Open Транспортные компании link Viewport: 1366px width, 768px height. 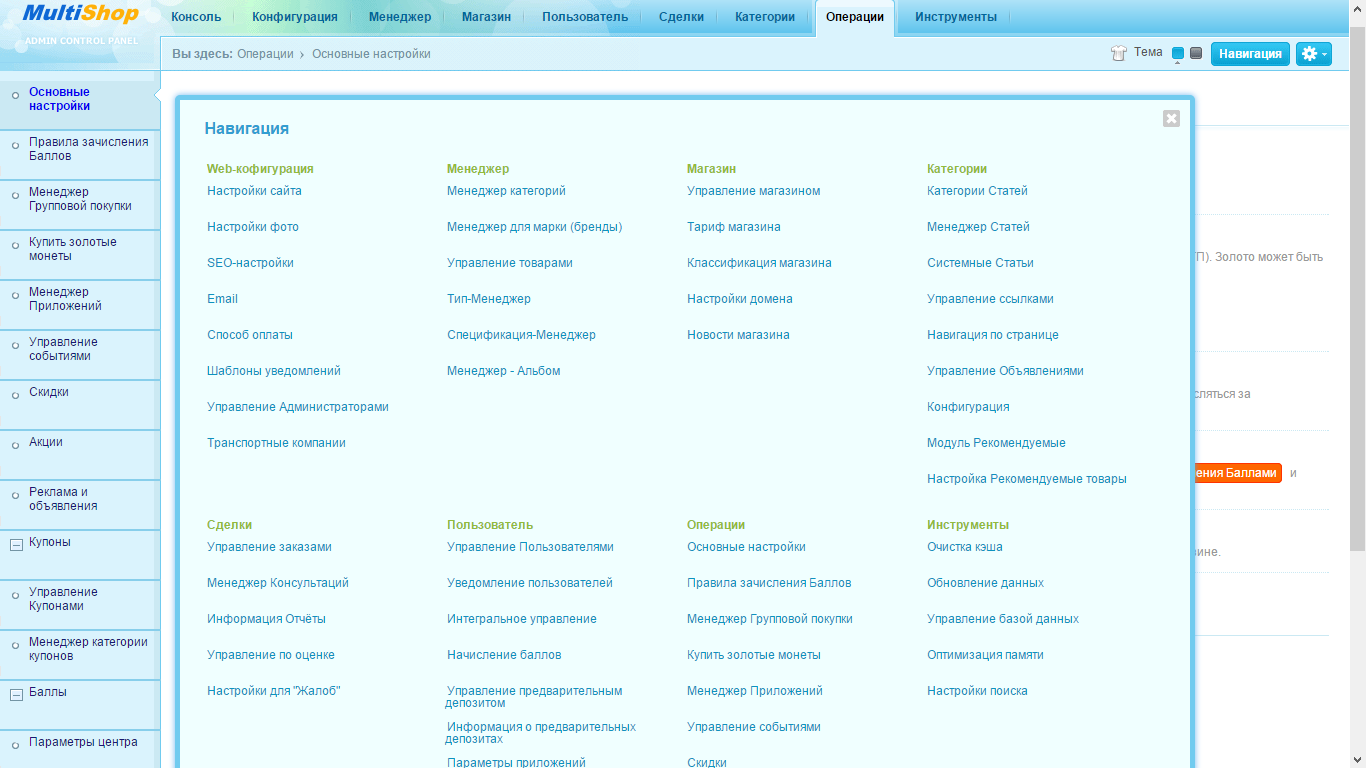coord(276,443)
